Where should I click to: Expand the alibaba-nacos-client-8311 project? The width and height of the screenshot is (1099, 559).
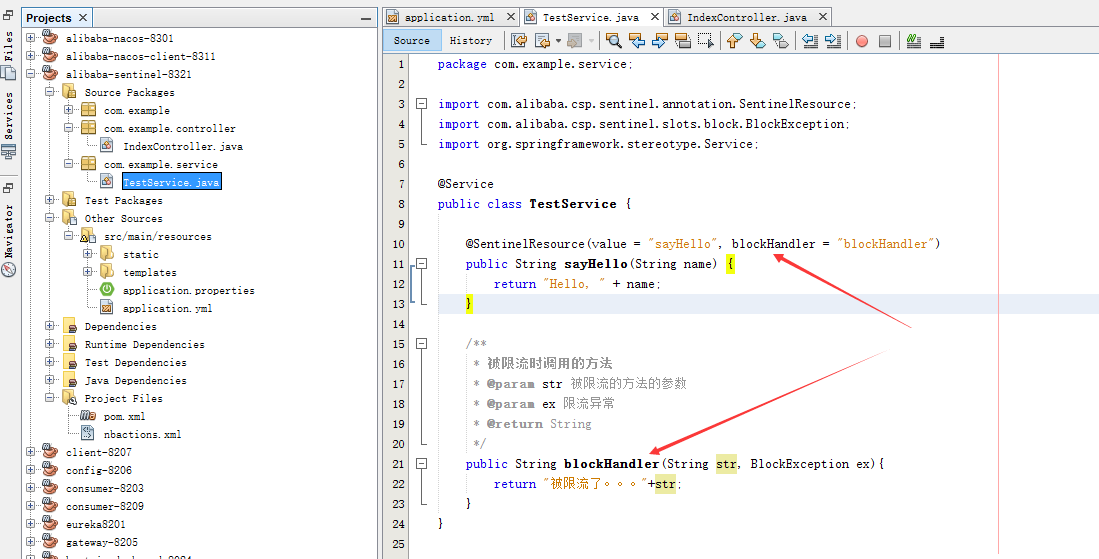click(x=31, y=56)
